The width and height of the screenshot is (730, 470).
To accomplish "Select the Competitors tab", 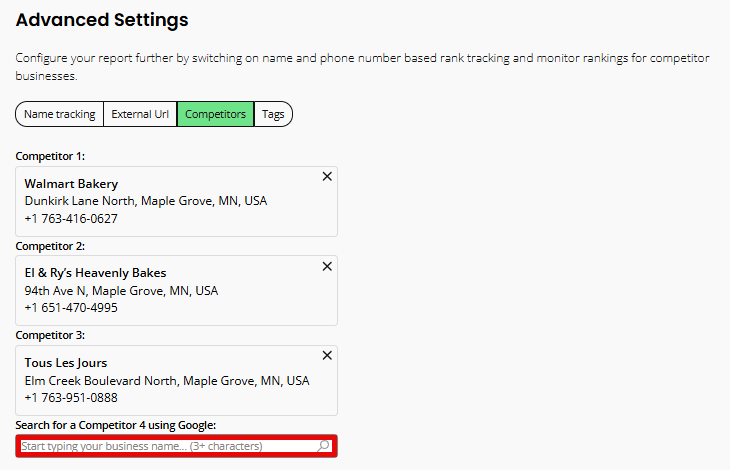I will tap(215, 114).
